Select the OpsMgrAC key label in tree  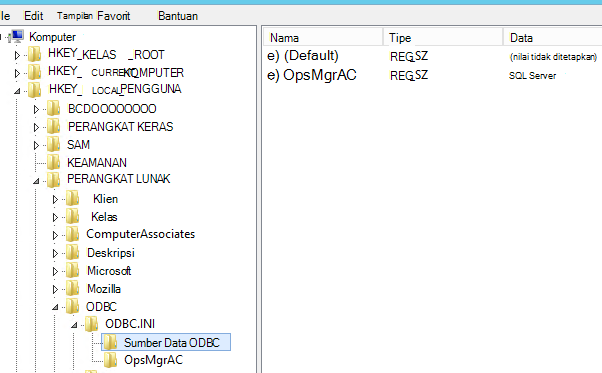point(154,360)
